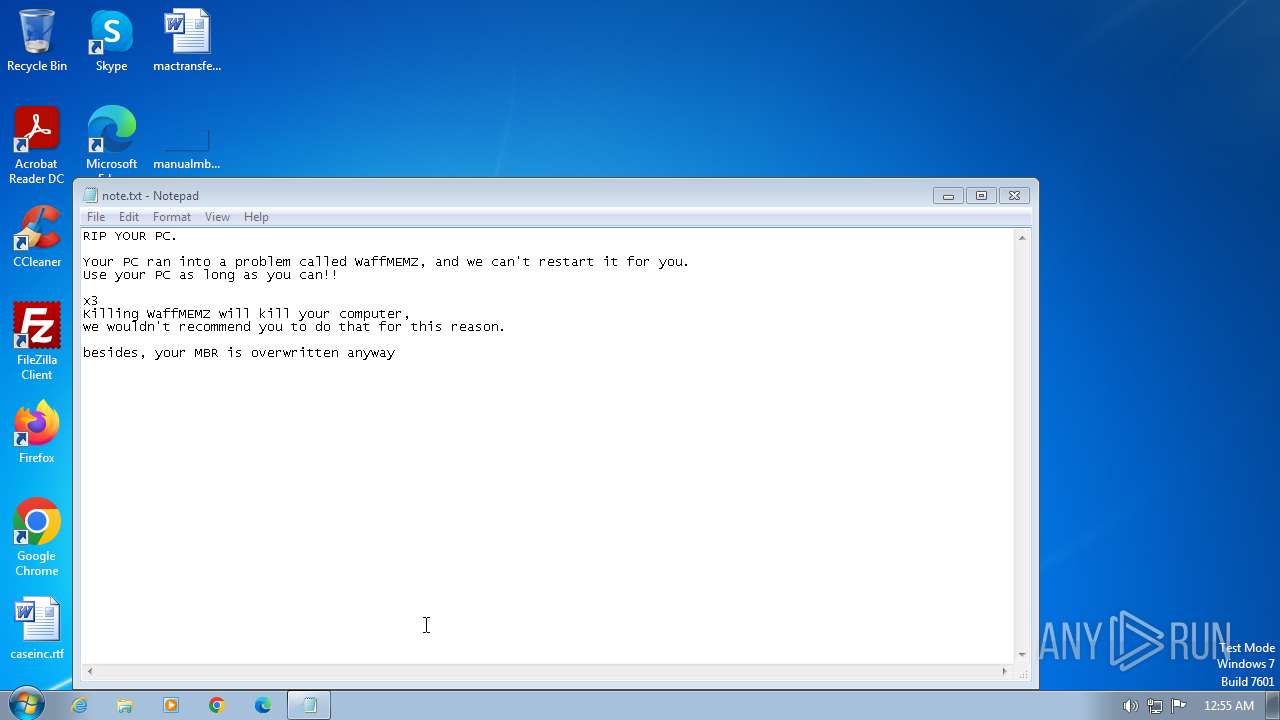Open Edge from the taskbar
This screenshot has height=720, width=1280.
point(263,705)
